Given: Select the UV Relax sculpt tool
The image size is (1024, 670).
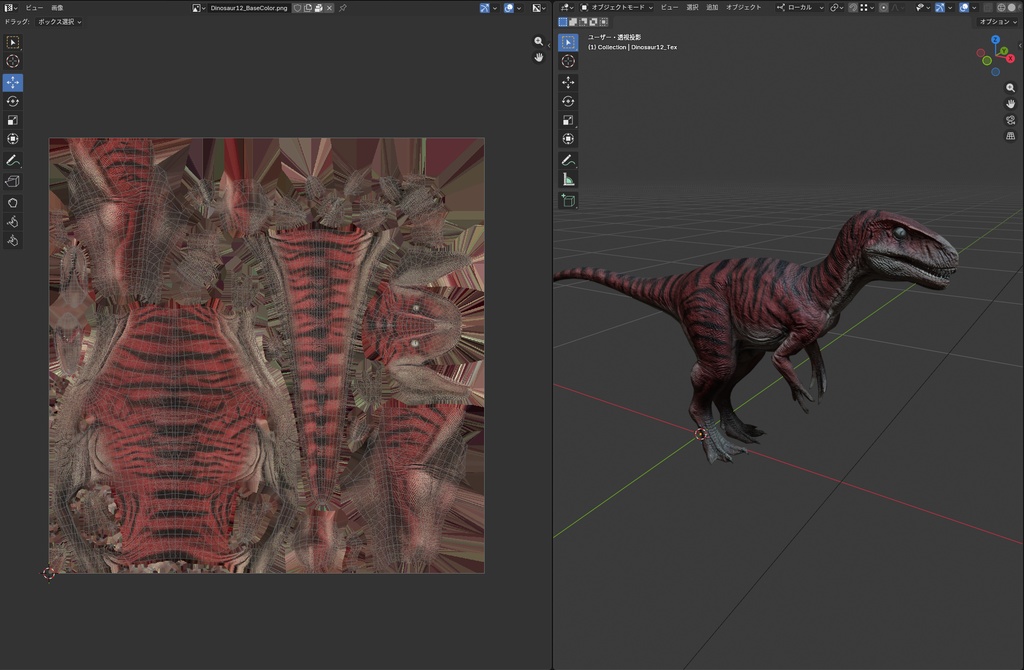Looking at the screenshot, I should click(12, 222).
